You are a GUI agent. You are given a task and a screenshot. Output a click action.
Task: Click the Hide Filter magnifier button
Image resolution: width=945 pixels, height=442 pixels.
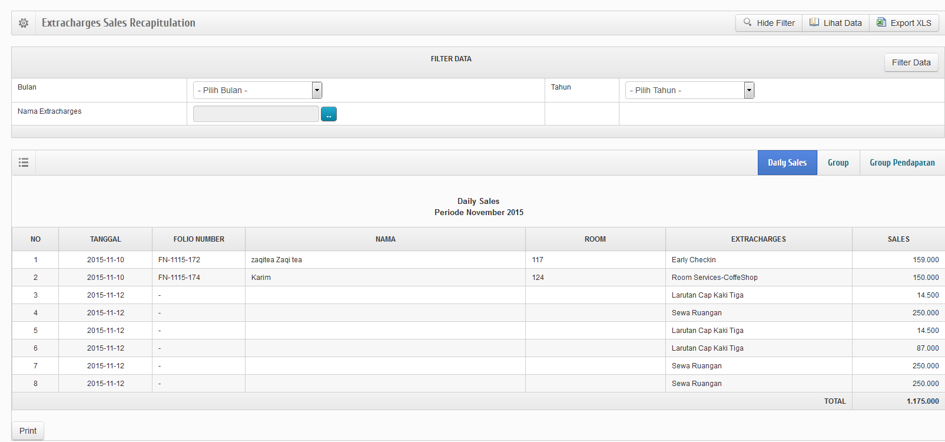point(768,23)
